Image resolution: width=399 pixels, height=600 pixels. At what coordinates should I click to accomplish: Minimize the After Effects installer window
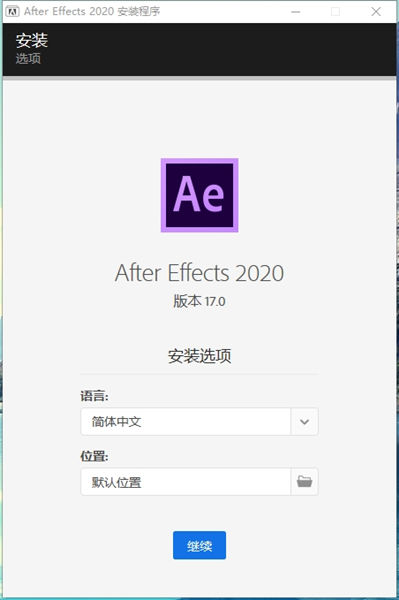[x=295, y=12]
